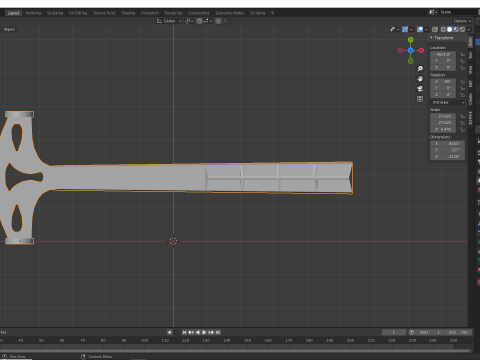Click the Location X value field

coord(443,54)
